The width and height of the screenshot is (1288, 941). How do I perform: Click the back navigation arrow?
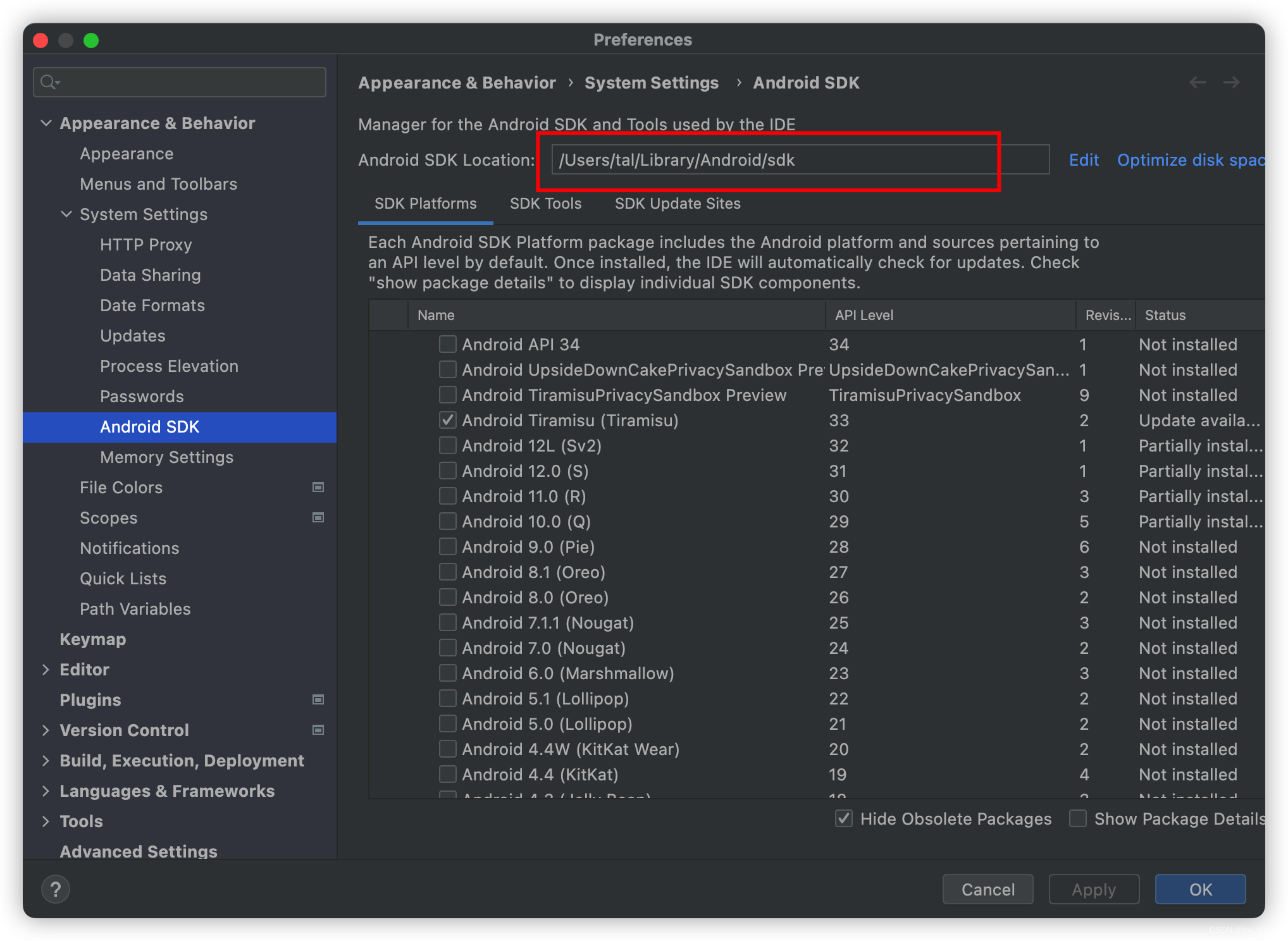click(x=1197, y=82)
